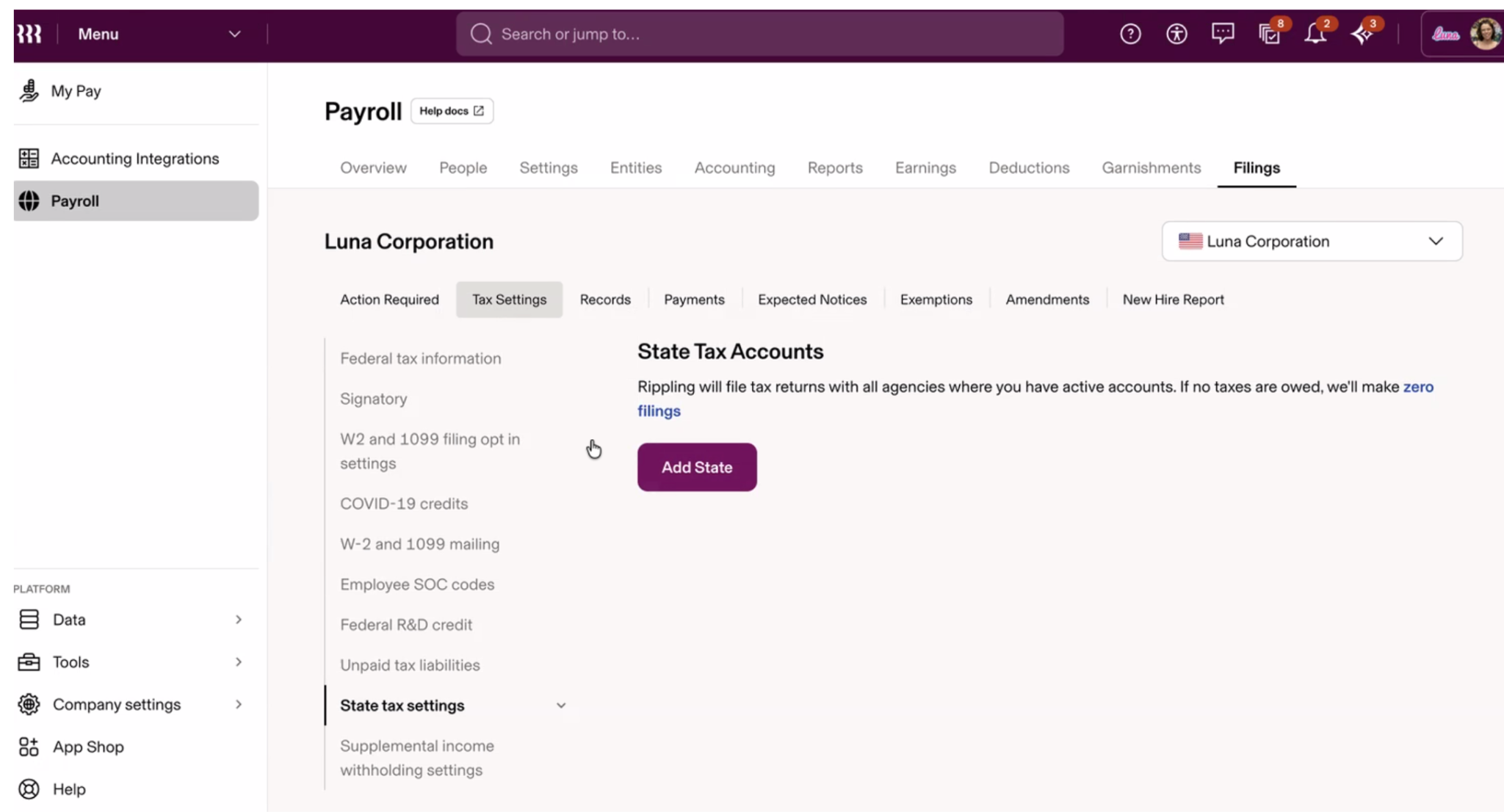Collapse the State tax settings chevron
Viewport: 1504px width, 812px height.
(561, 706)
